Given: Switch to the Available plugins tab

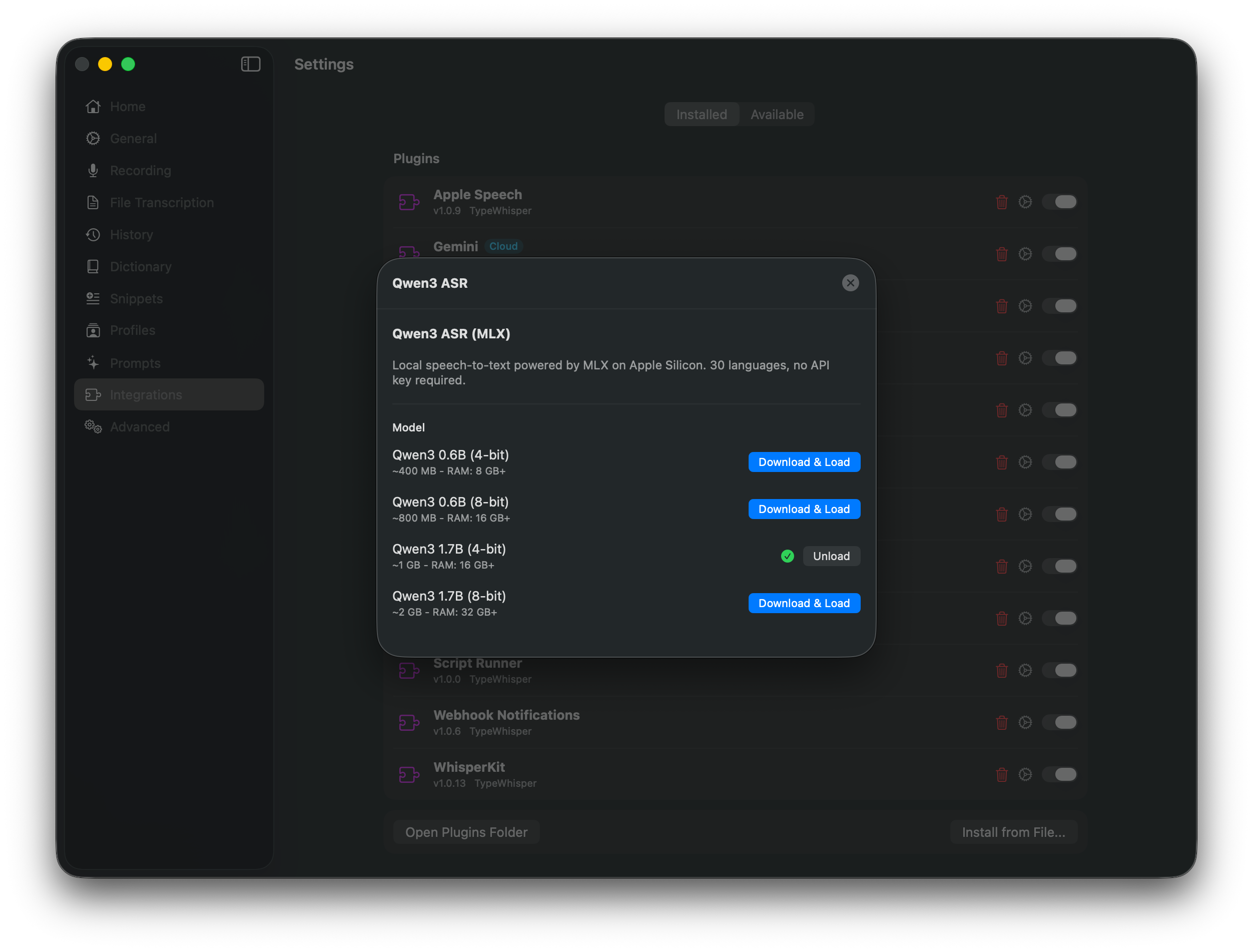Looking at the screenshot, I should (x=777, y=114).
